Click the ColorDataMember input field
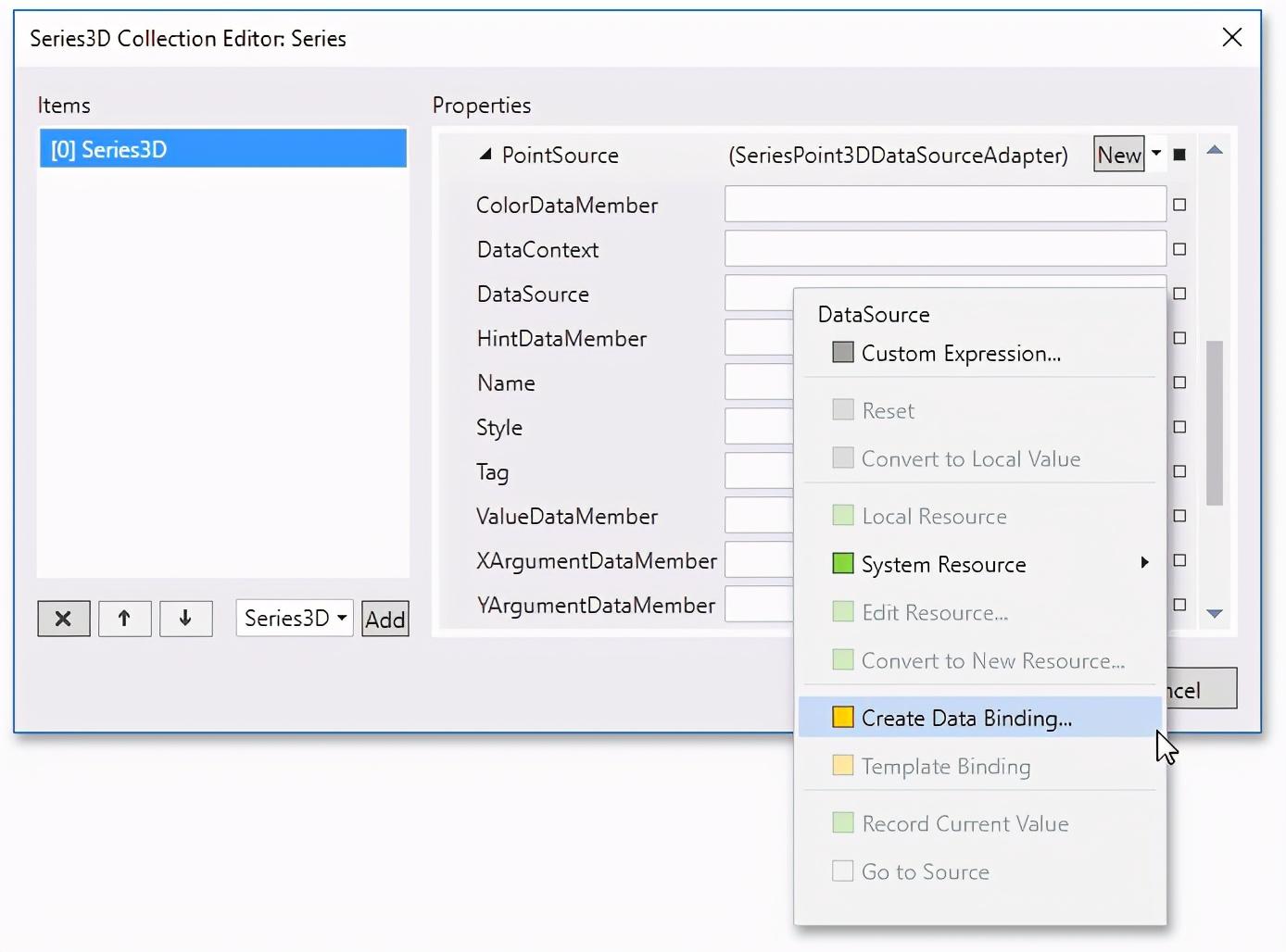Screen dimensions: 1286x952 click(x=945, y=204)
